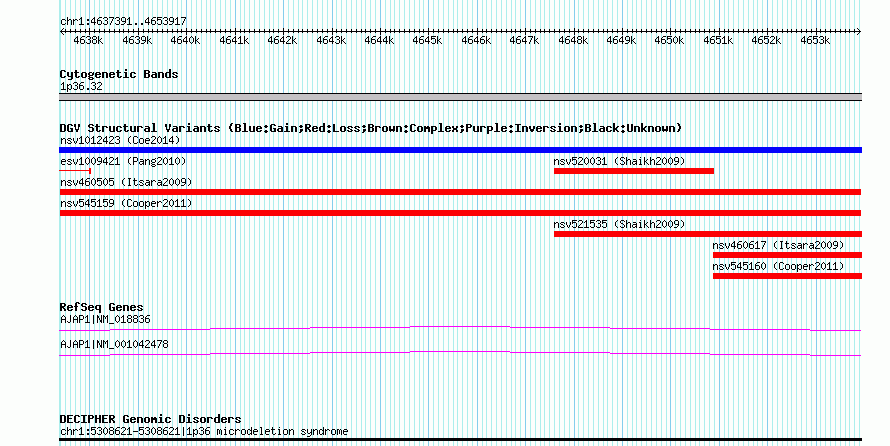Click the chr1:4637391..4653917 region label
This screenshot has width=890, height=446.
123,22
